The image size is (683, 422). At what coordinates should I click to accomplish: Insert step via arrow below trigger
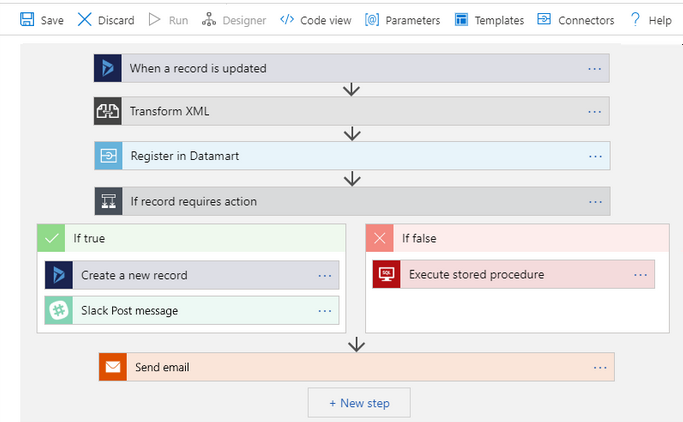(x=351, y=90)
